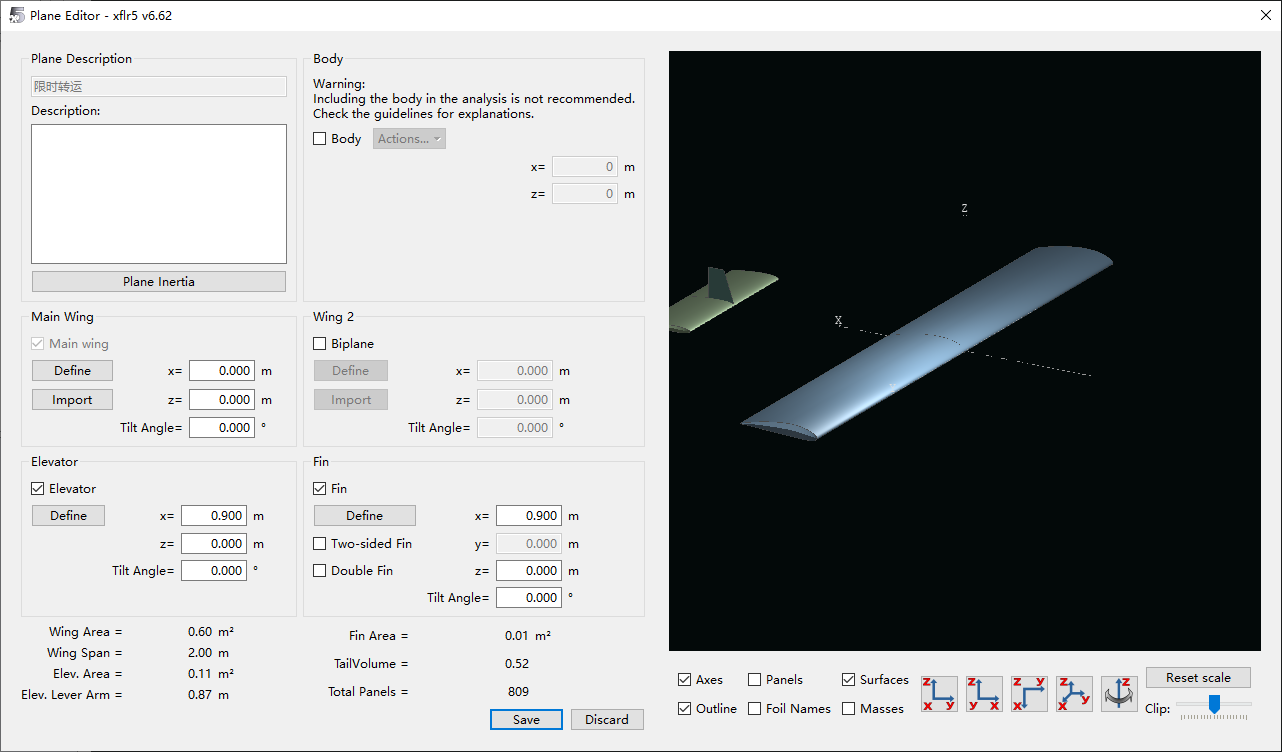The image size is (1282, 752).
Task: Edit the Elevator x position field
Action: (214, 516)
